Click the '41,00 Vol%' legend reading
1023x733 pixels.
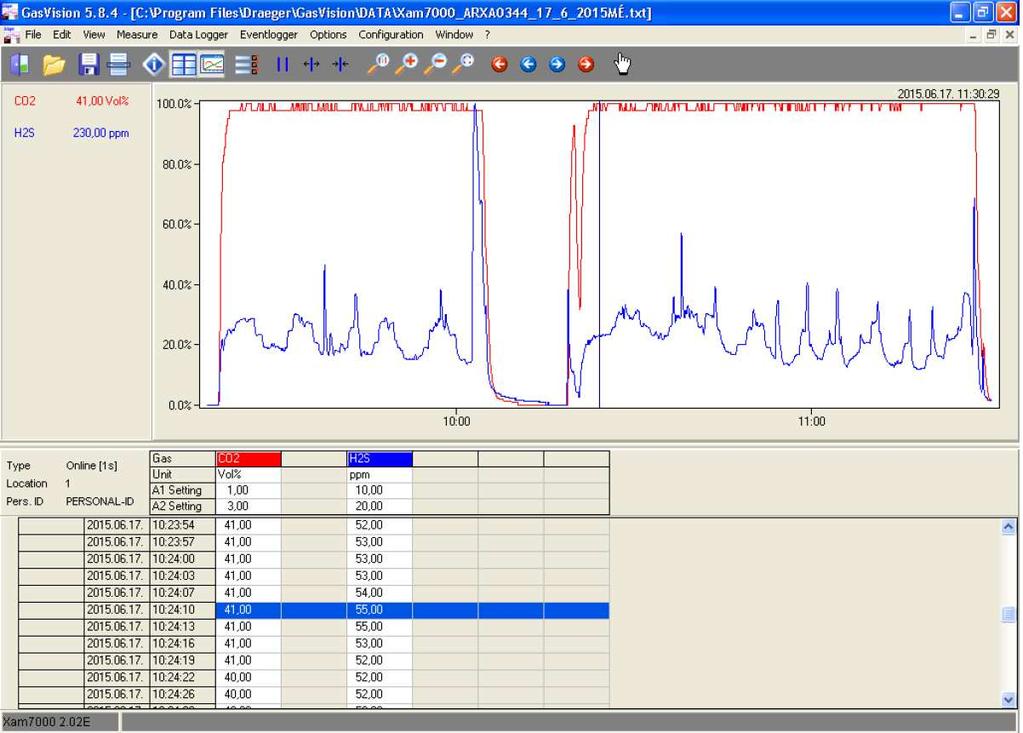(102, 101)
